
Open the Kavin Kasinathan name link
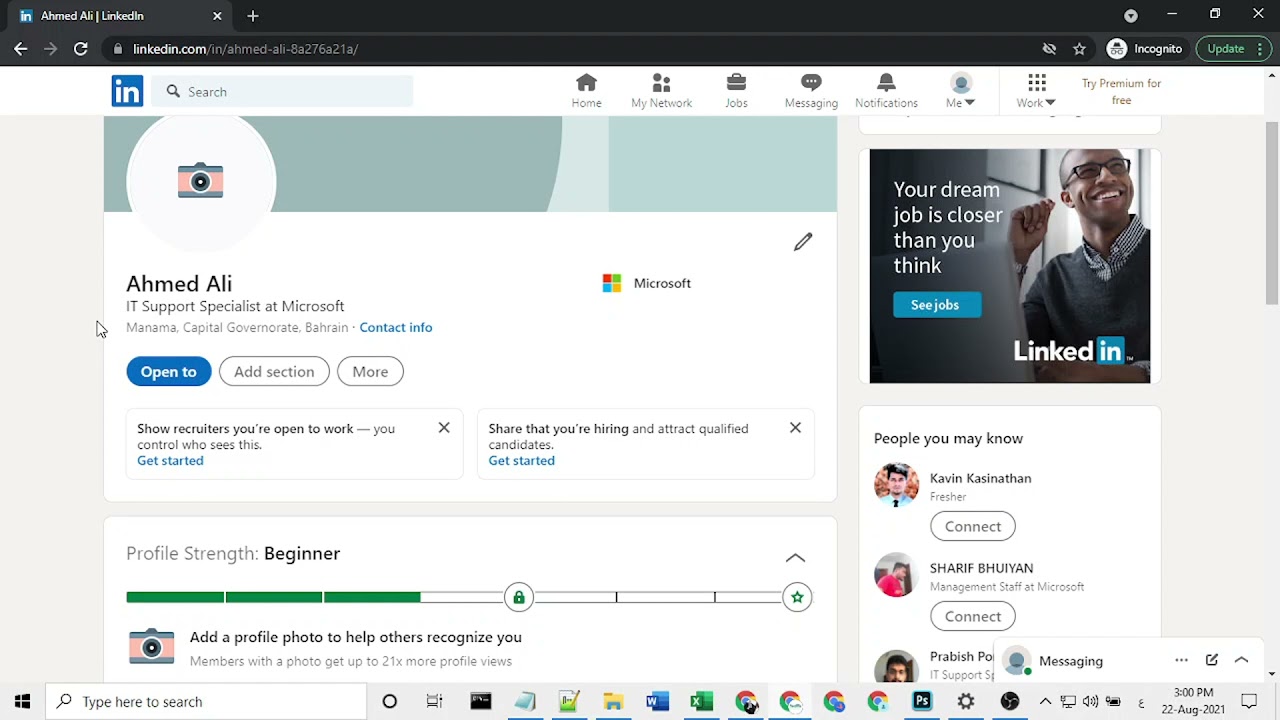(x=980, y=478)
